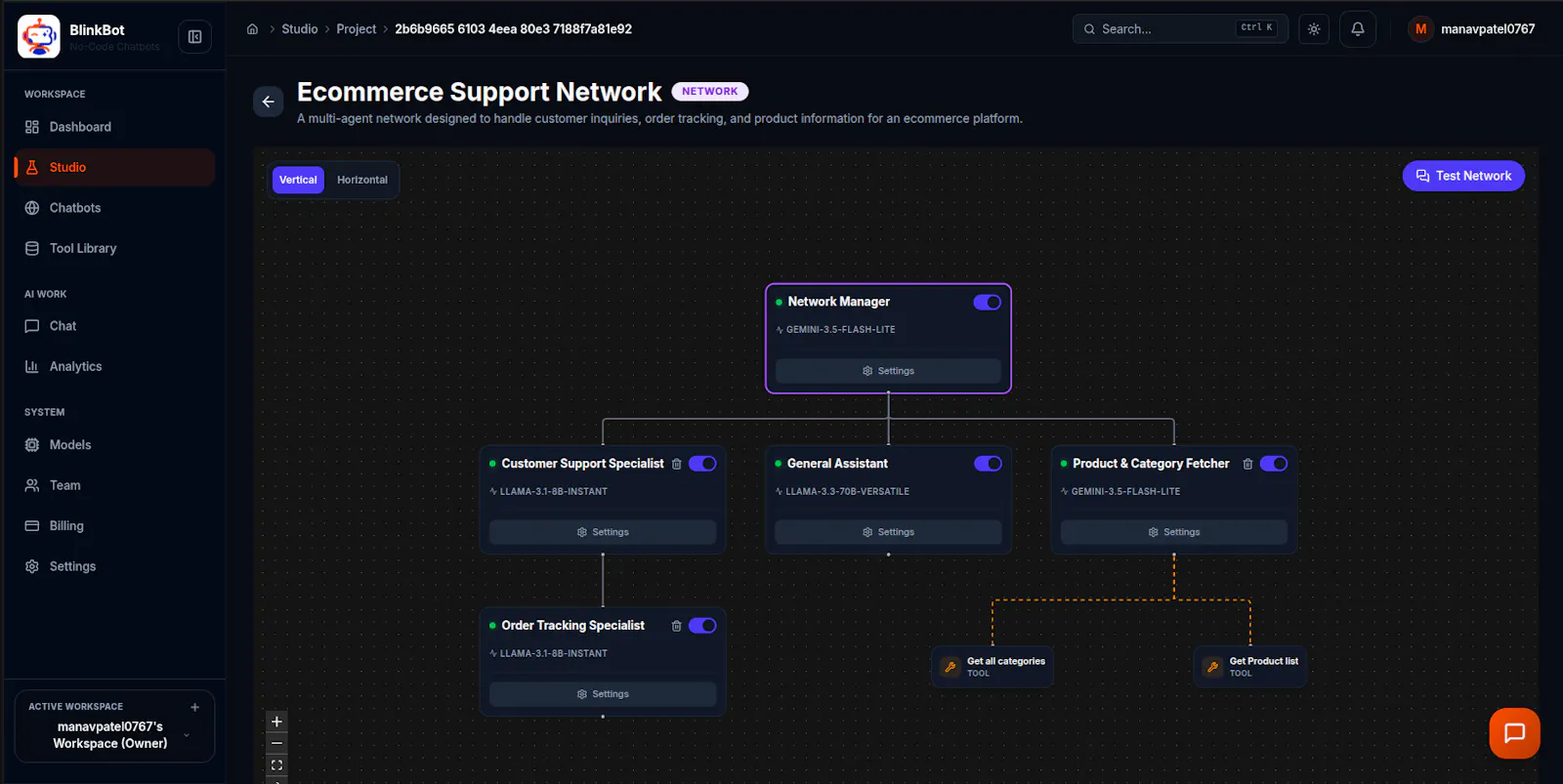Switch to Horizontal layout
The height and width of the screenshot is (784, 1563).
(x=362, y=180)
